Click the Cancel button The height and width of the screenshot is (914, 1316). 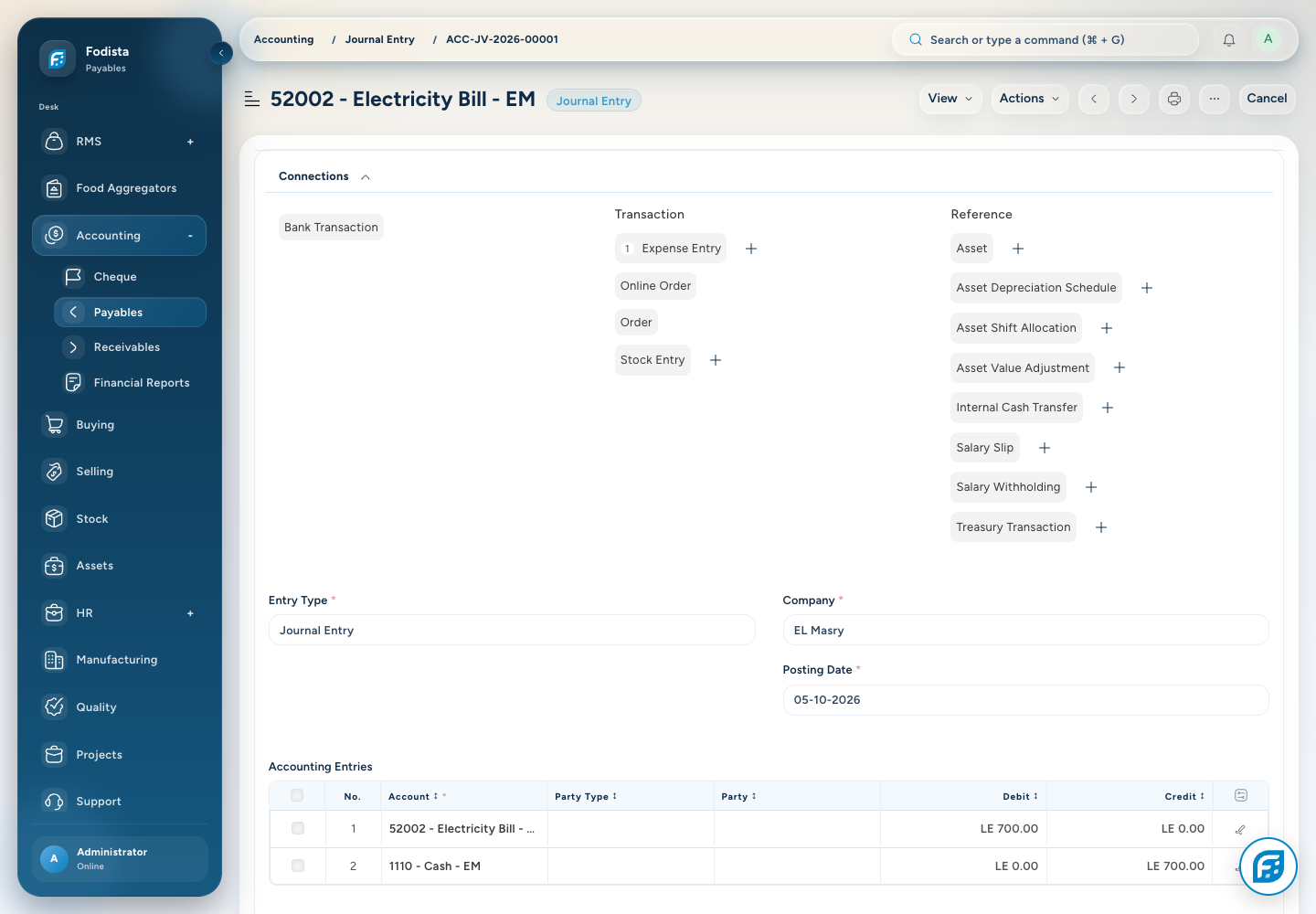(1267, 99)
